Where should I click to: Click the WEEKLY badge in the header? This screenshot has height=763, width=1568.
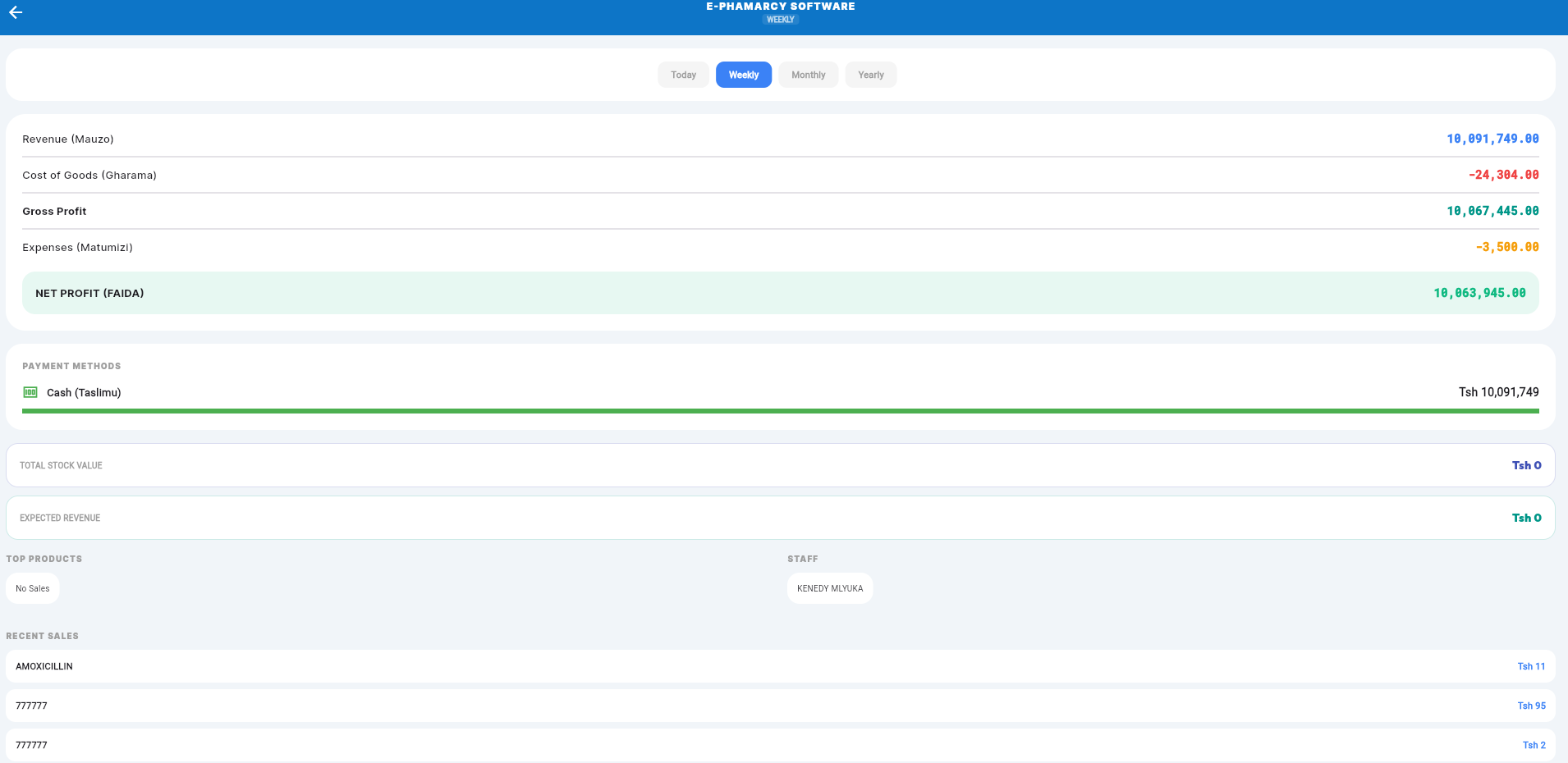[781, 20]
